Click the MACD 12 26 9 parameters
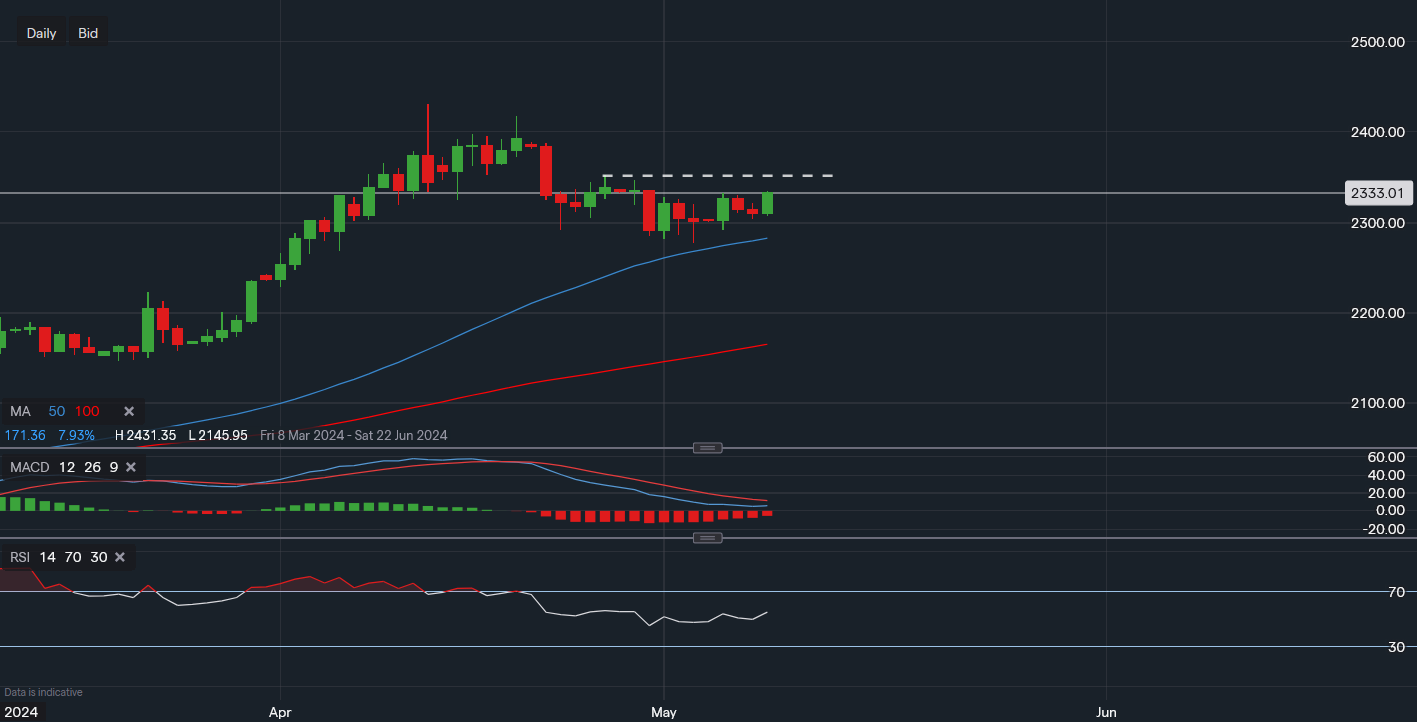The width and height of the screenshot is (1417, 722). (x=88, y=467)
